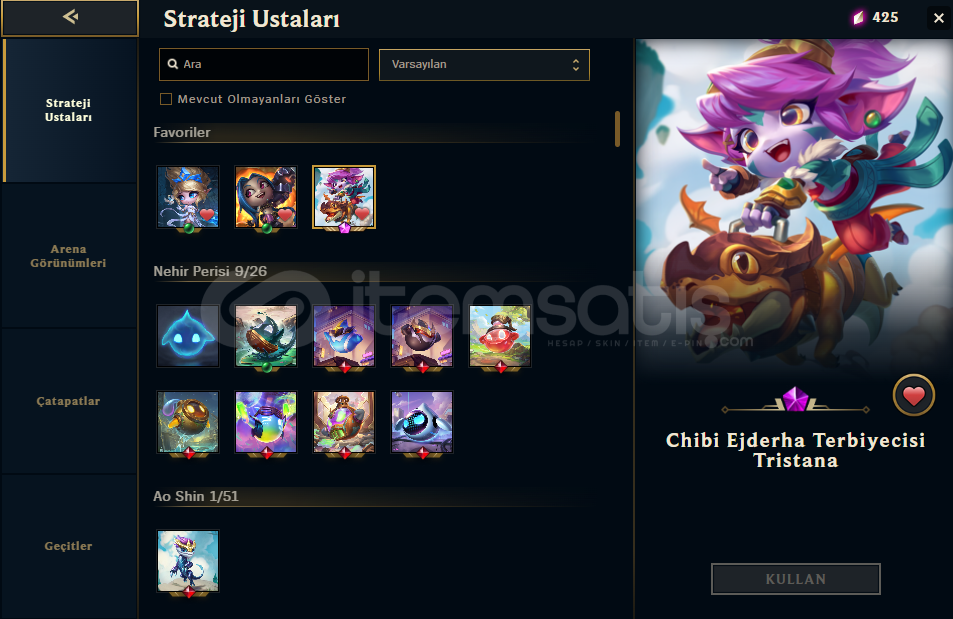This screenshot has height=619, width=953.
Task: Focus the Ara search field
Action: pos(264,64)
